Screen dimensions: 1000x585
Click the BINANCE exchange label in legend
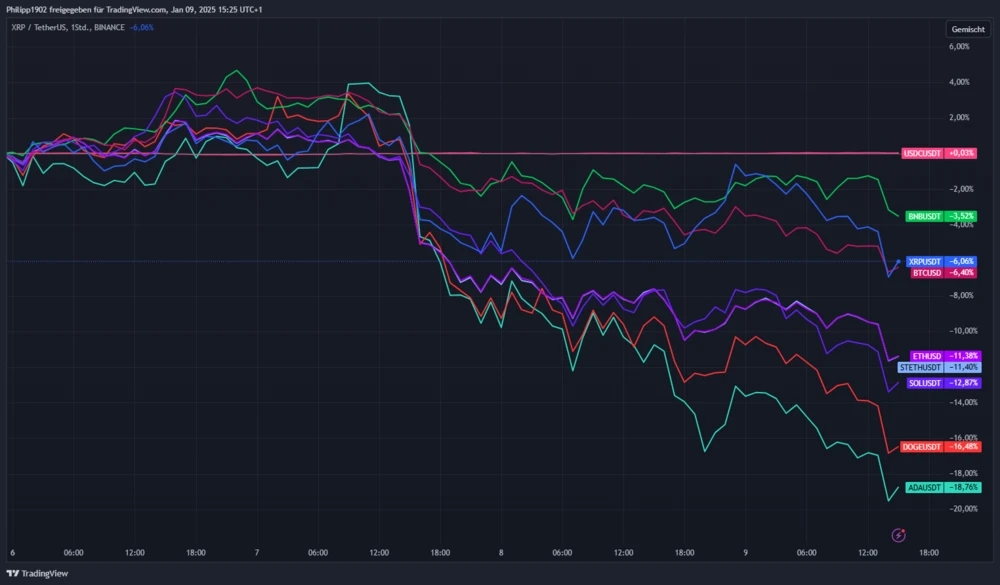(109, 27)
